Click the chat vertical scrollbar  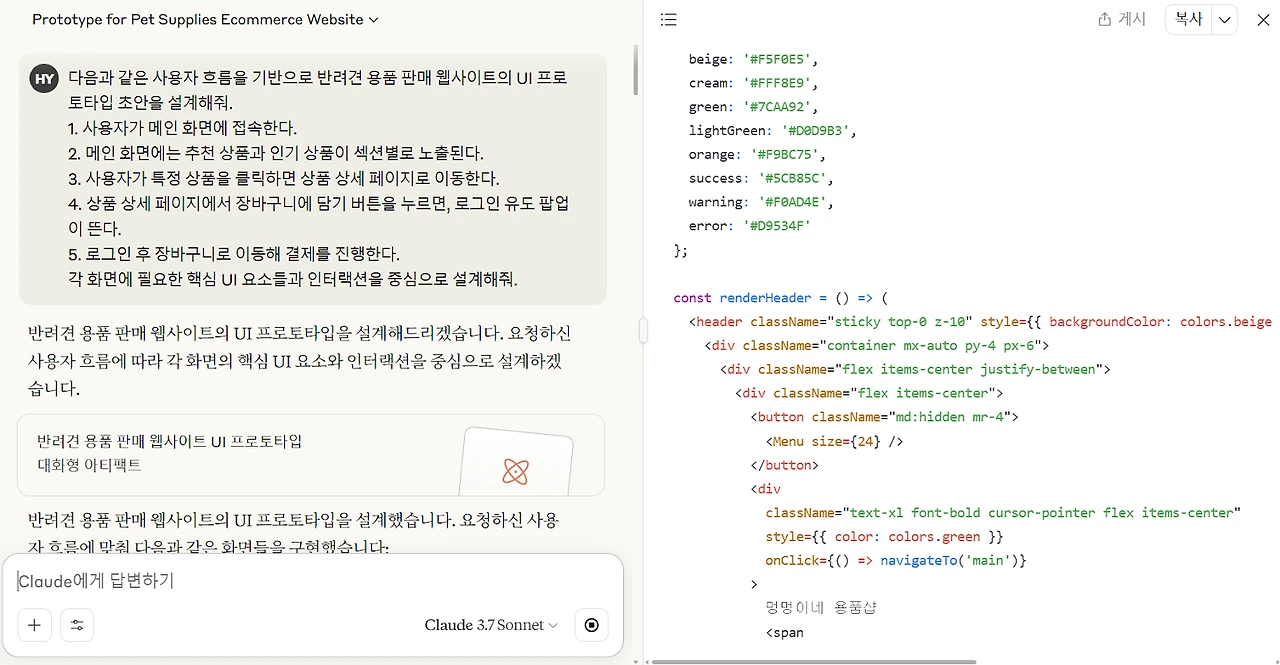pyautogui.click(x=636, y=72)
